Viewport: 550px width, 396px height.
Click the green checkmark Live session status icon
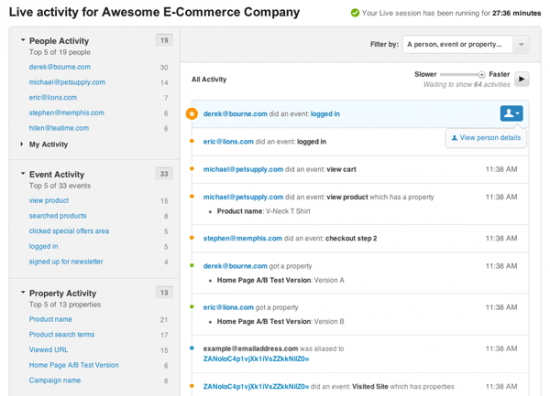point(355,13)
